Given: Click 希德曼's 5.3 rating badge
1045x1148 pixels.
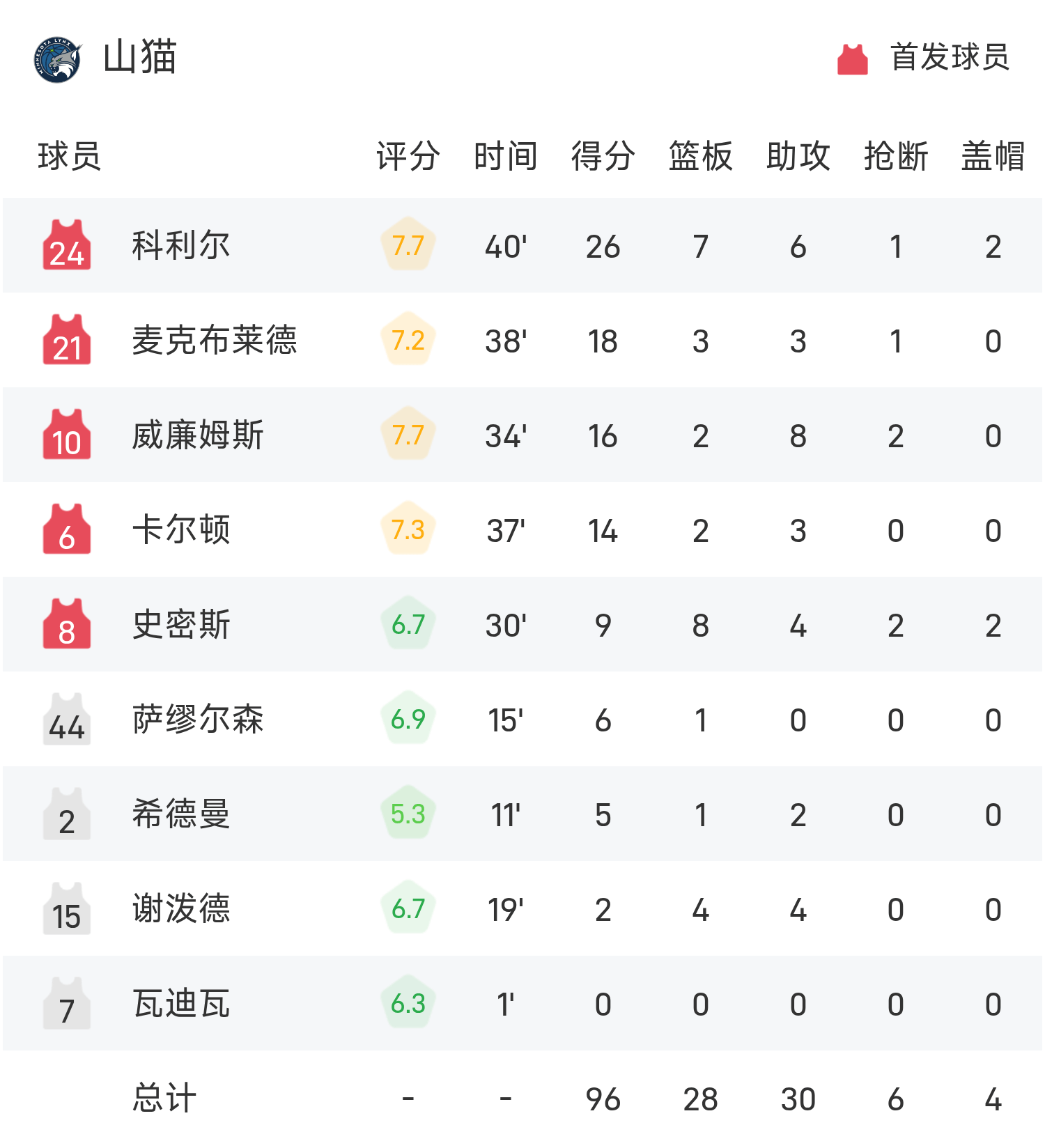Looking at the screenshot, I should pos(408,814).
